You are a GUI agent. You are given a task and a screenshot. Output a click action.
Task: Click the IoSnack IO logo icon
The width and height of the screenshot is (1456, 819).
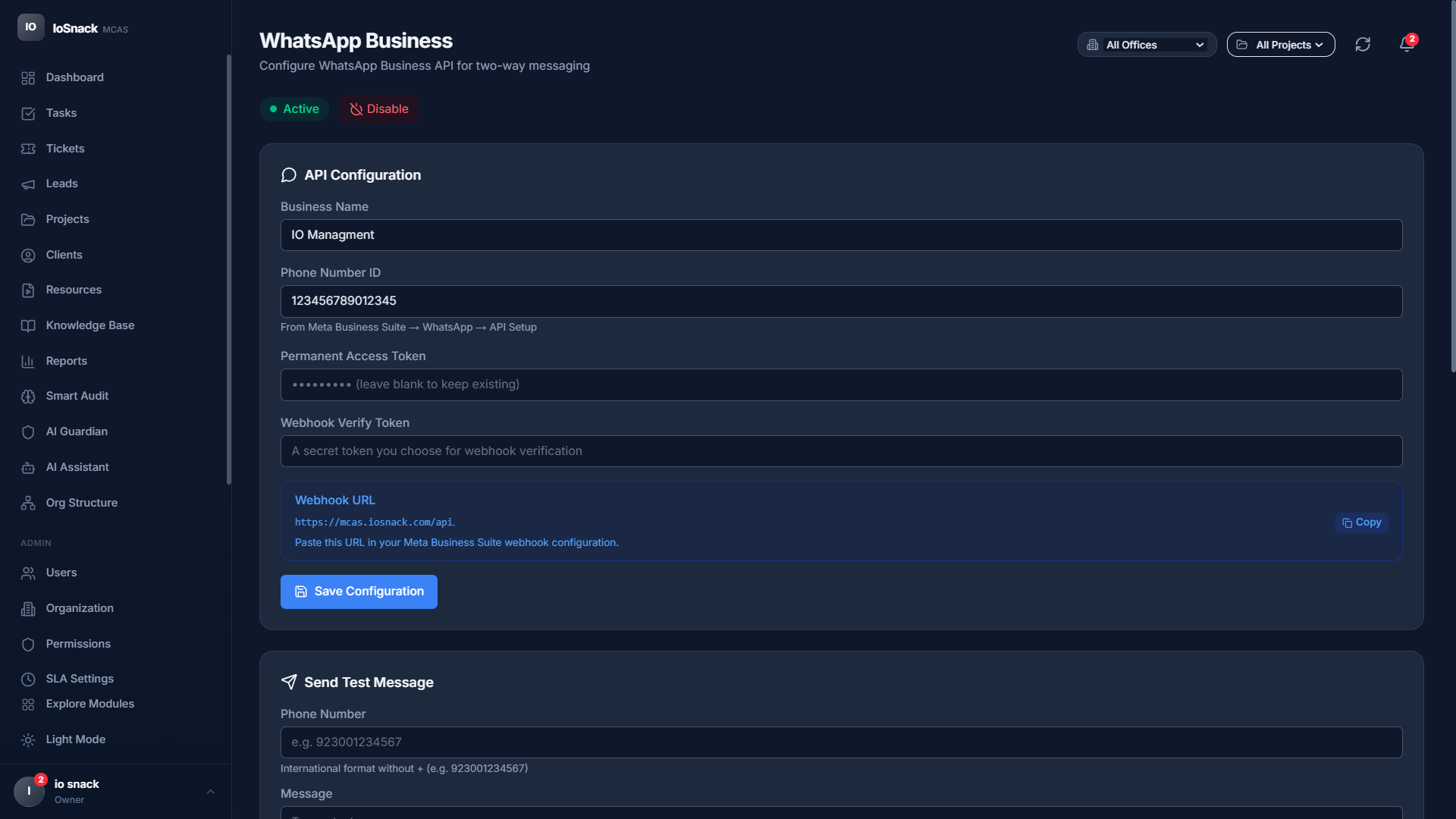[x=30, y=27]
